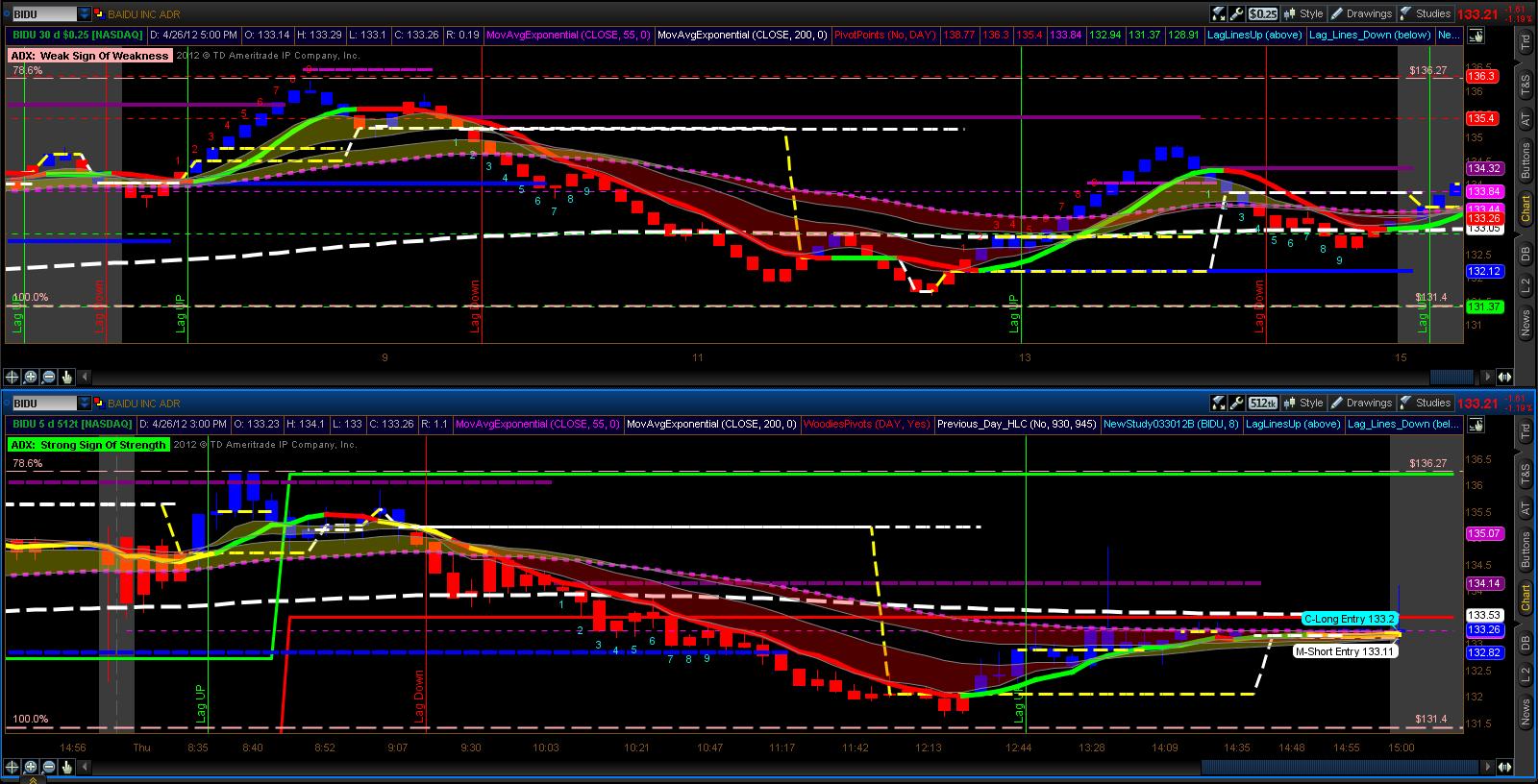Select the Chart side tab on the 30-day chart
Image resolution: width=1538 pixels, height=784 pixels.
[x=1526, y=209]
